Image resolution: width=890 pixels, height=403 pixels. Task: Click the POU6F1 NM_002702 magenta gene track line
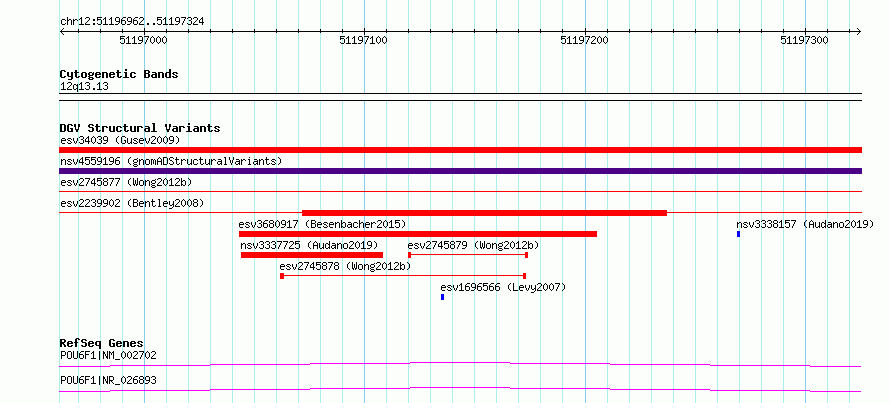point(460,364)
